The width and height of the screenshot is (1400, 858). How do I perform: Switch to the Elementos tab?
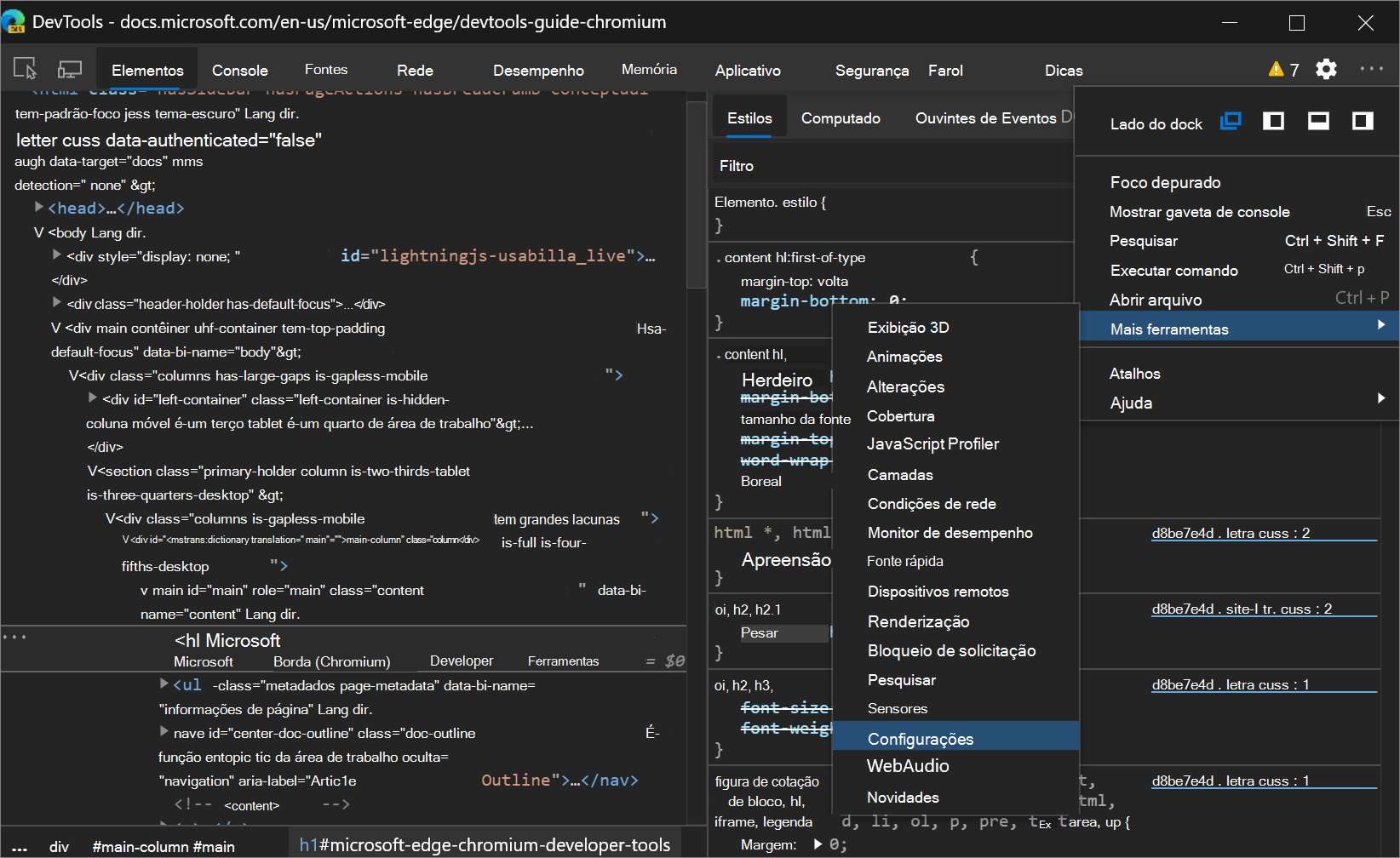tap(147, 70)
